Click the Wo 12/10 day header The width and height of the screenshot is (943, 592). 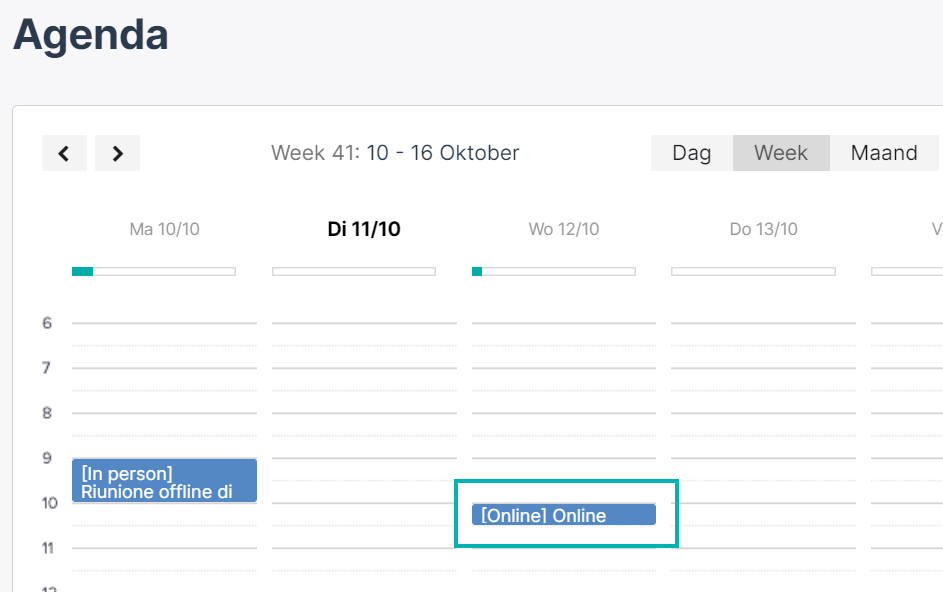(564, 229)
